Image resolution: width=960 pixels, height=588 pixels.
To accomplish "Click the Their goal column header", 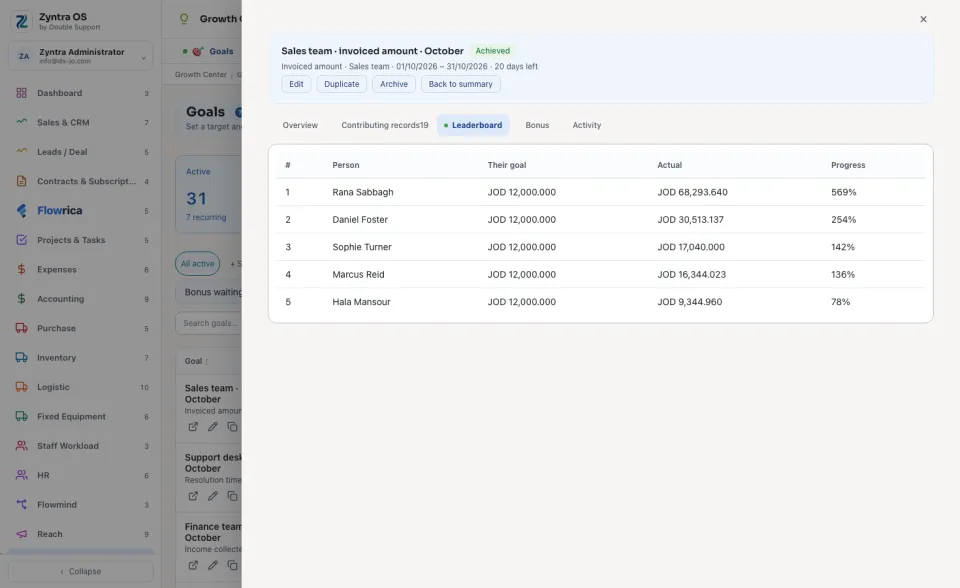I will [x=507, y=165].
